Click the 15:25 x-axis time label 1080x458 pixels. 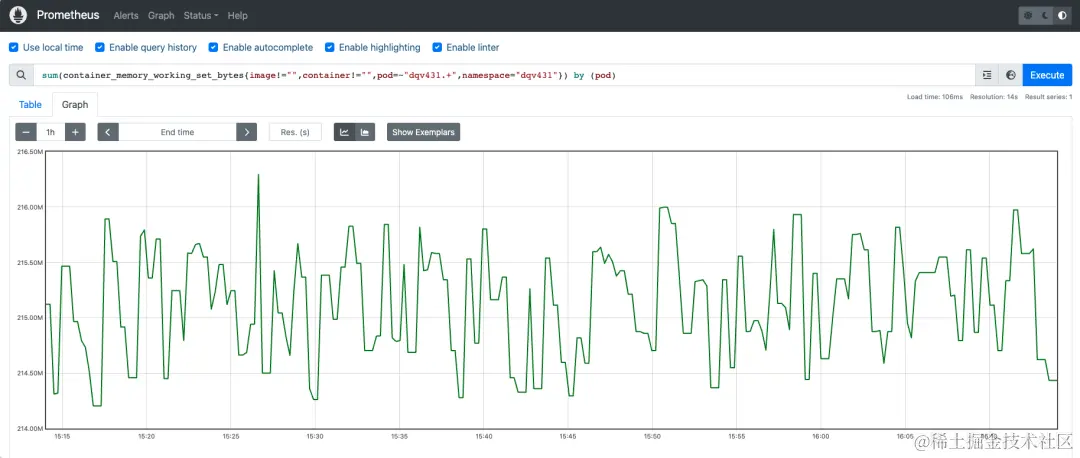231,436
